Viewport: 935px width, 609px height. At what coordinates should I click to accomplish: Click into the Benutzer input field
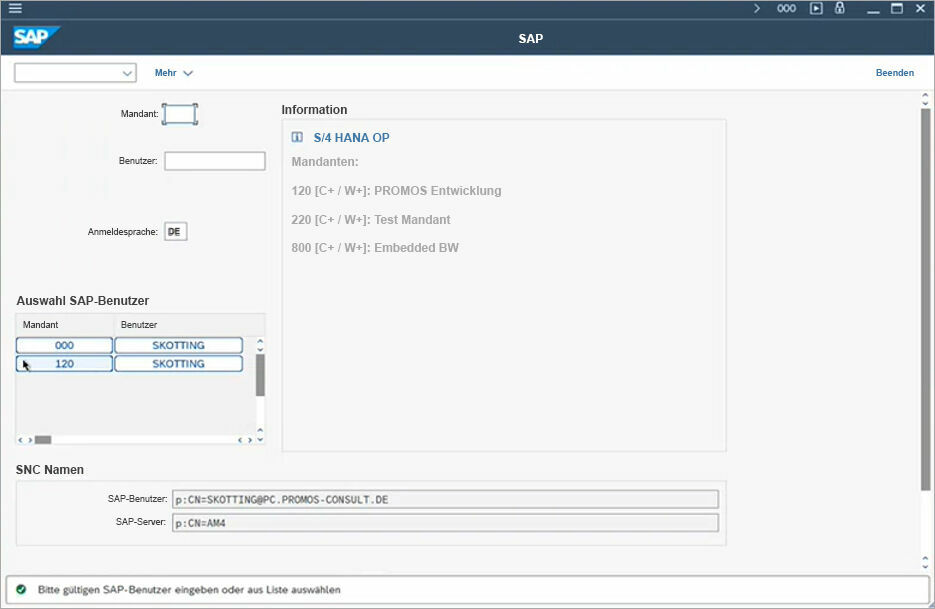click(214, 161)
